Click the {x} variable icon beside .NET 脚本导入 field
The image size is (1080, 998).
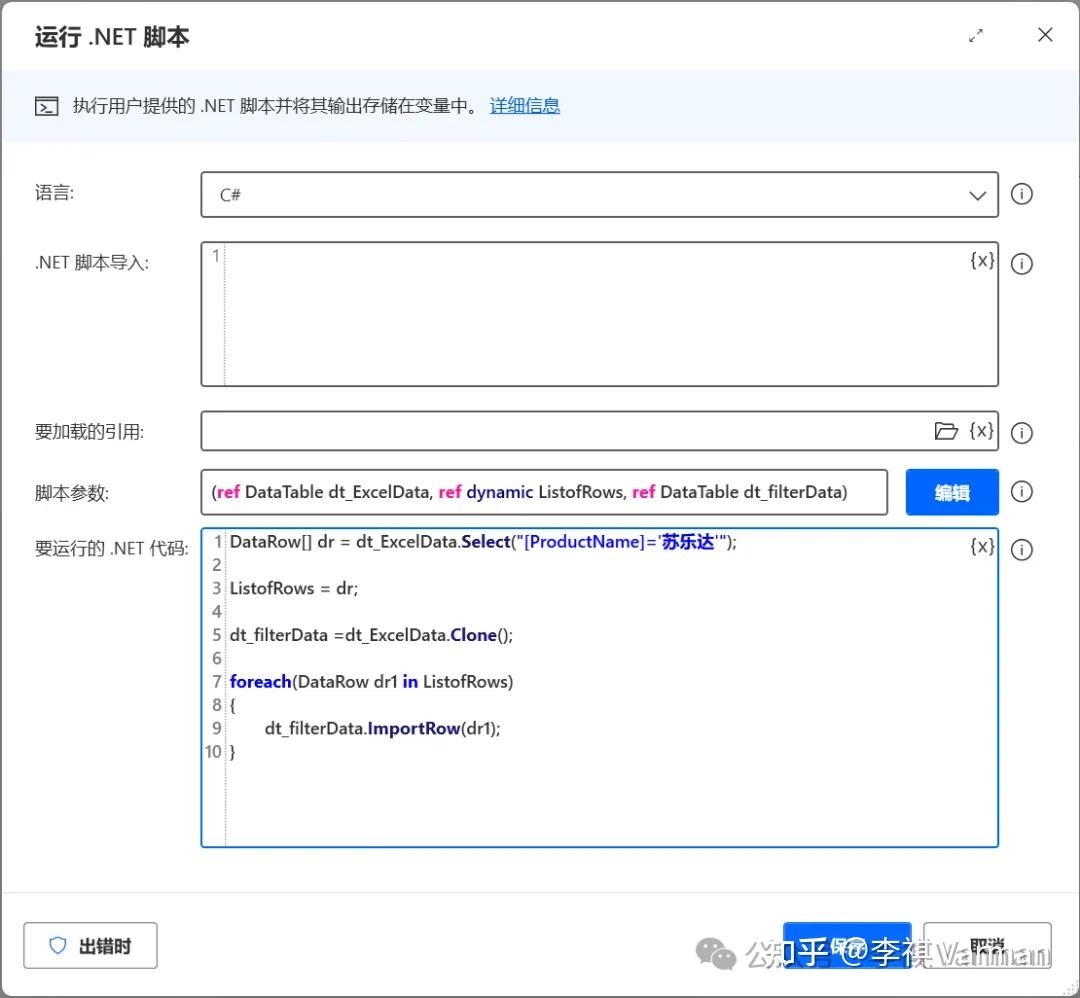click(x=983, y=259)
